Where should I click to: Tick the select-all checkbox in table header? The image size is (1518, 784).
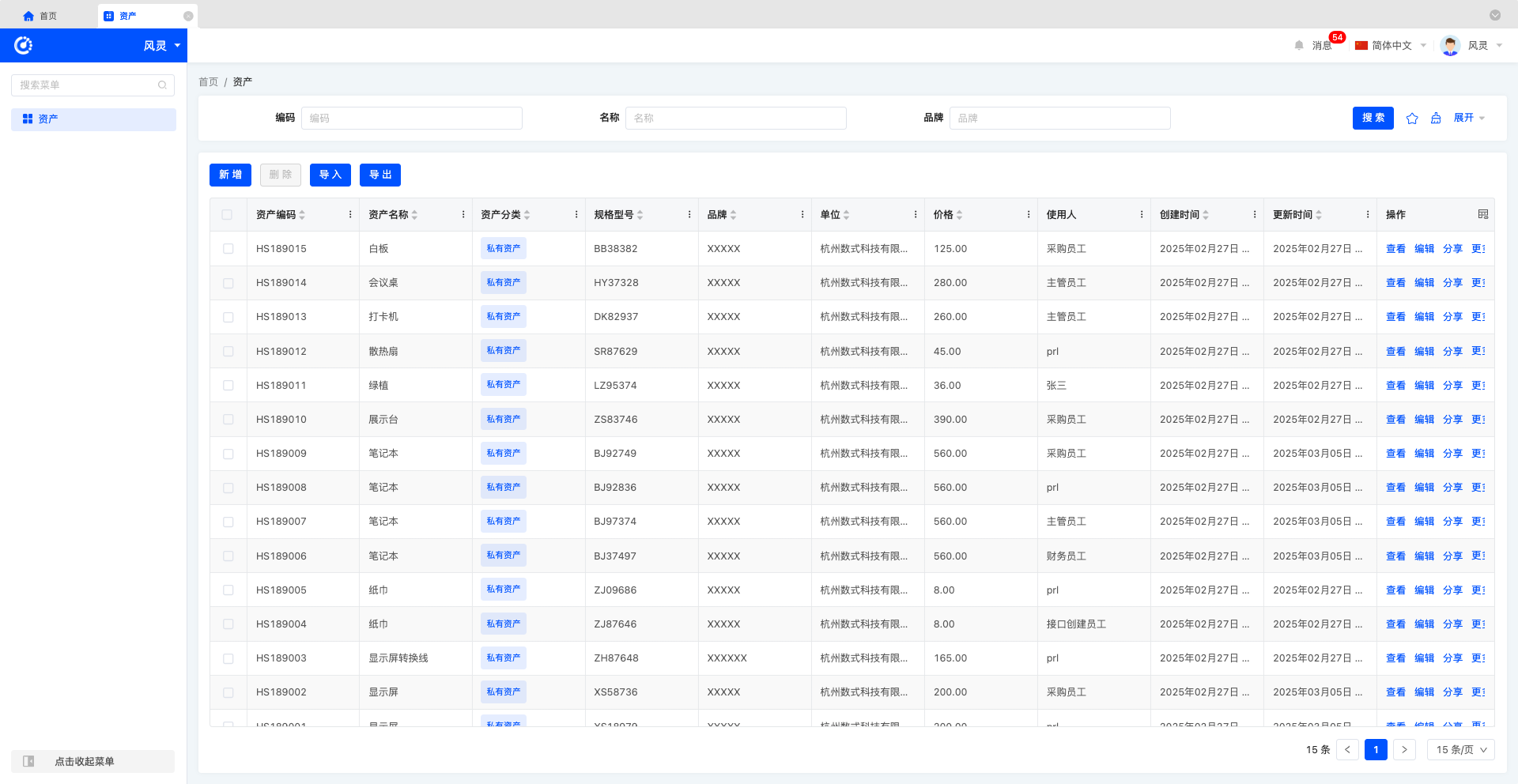(228, 215)
